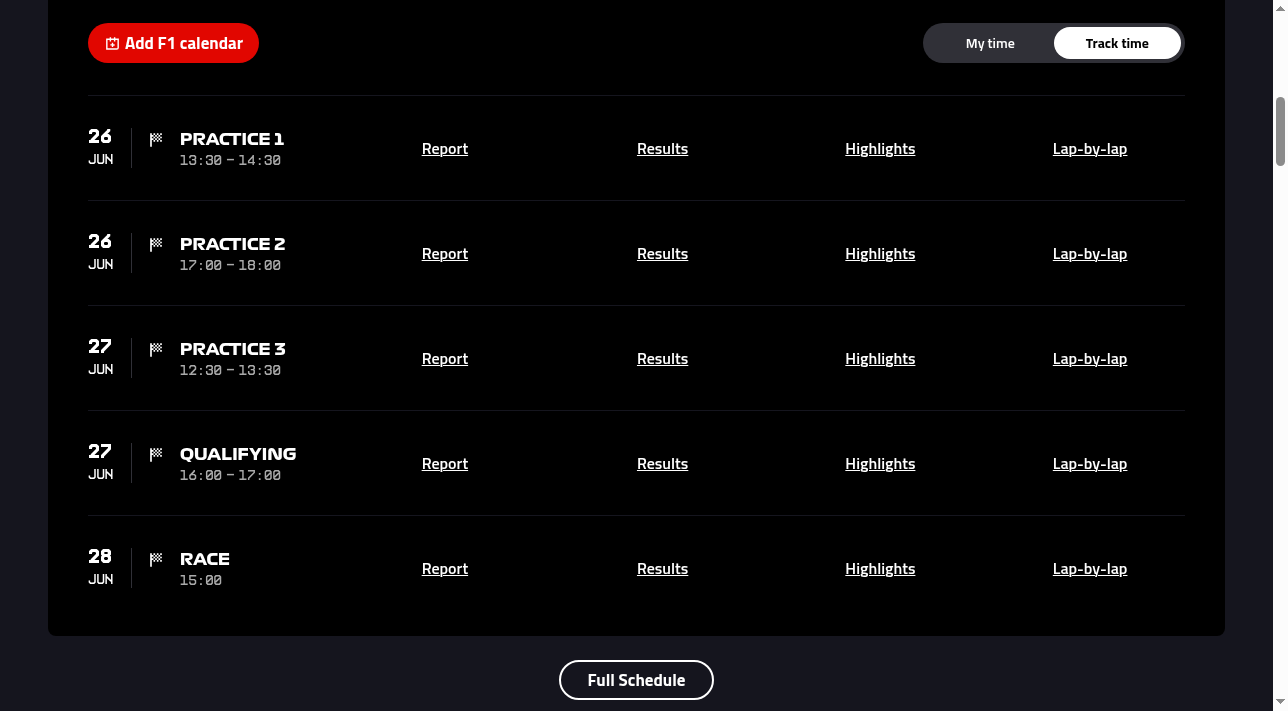
Task: Open Qualifying Lap-by-lap
Action: pyautogui.click(x=1090, y=464)
